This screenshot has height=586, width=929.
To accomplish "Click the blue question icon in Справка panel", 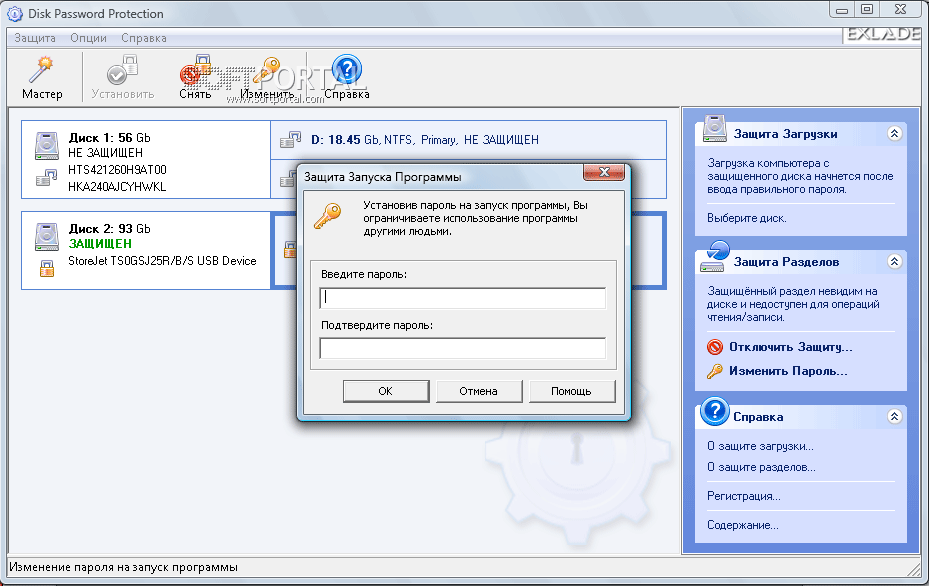I will [x=715, y=411].
